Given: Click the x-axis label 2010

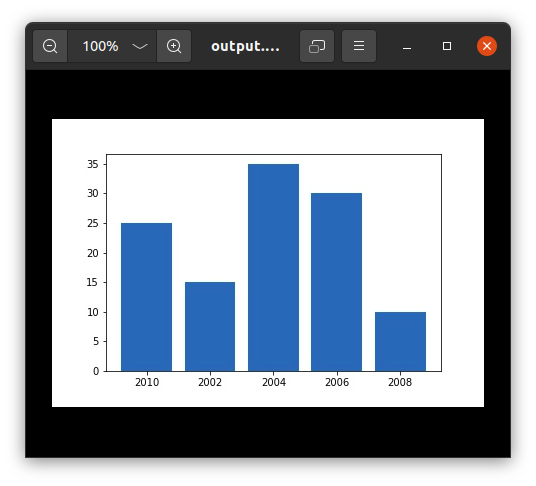Looking at the screenshot, I should [x=147, y=382].
